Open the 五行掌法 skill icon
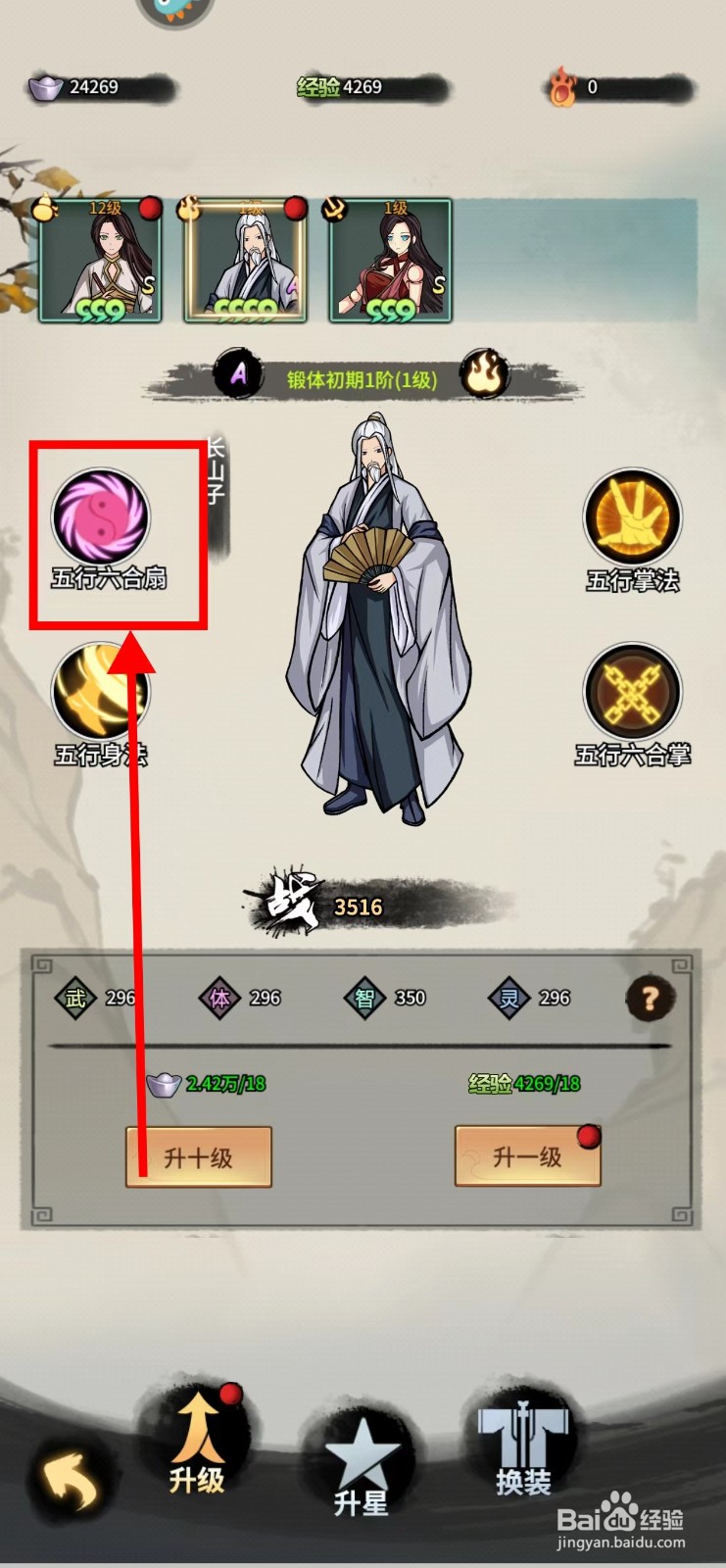 point(632,516)
